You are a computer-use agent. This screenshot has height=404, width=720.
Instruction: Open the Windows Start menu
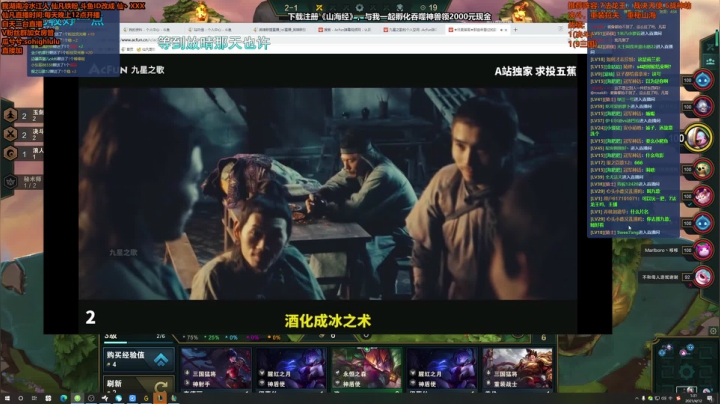click(x=7, y=398)
